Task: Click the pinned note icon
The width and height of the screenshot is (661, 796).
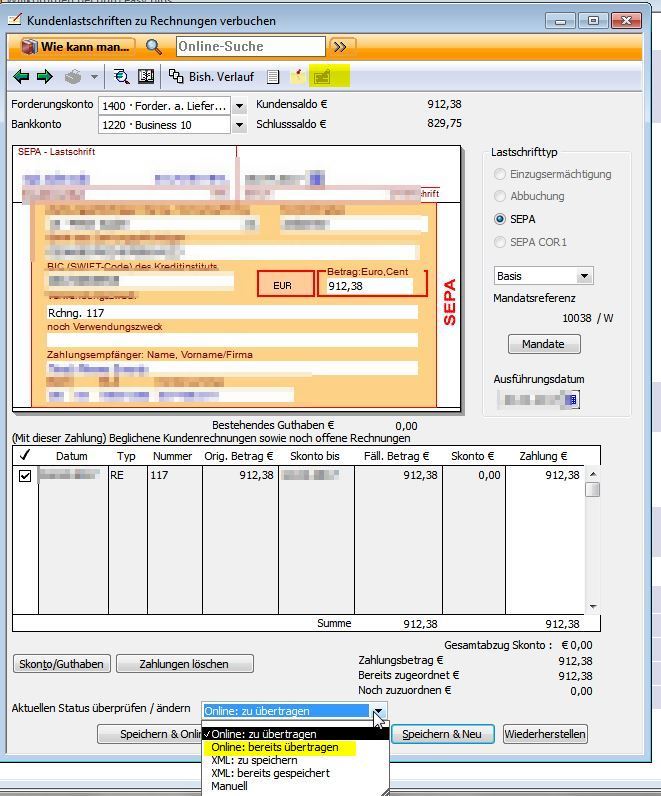Action: [x=298, y=77]
